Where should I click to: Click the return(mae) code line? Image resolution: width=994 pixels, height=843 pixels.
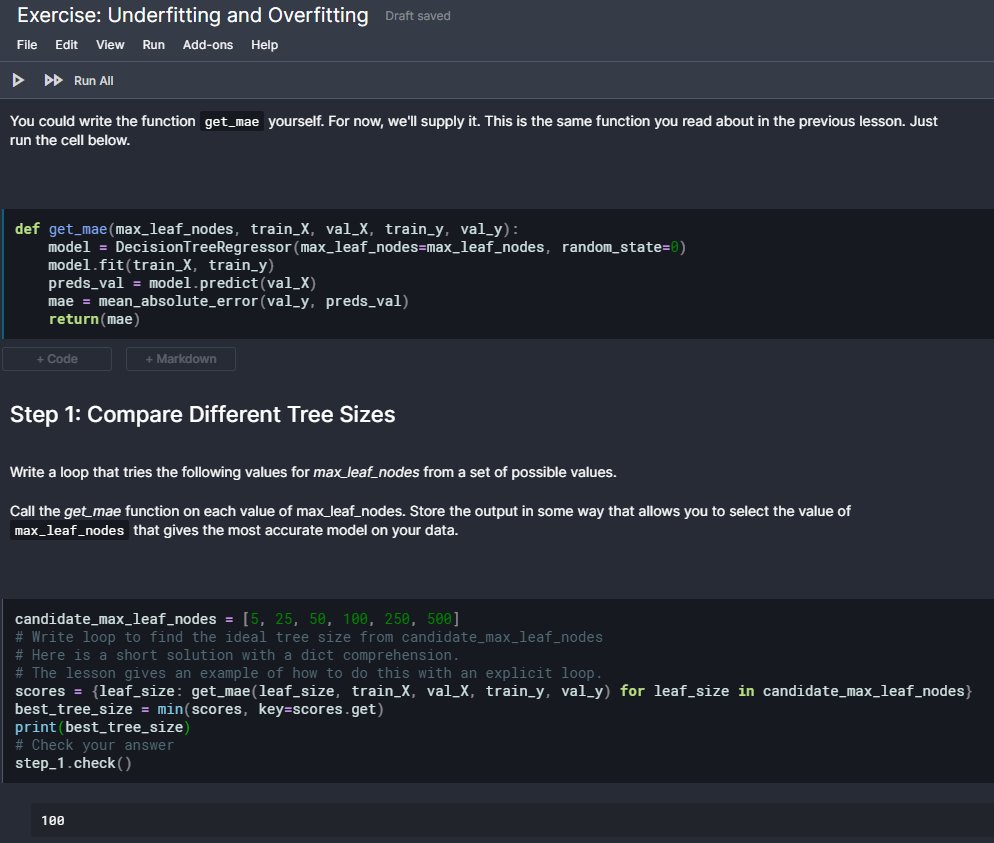point(94,319)
